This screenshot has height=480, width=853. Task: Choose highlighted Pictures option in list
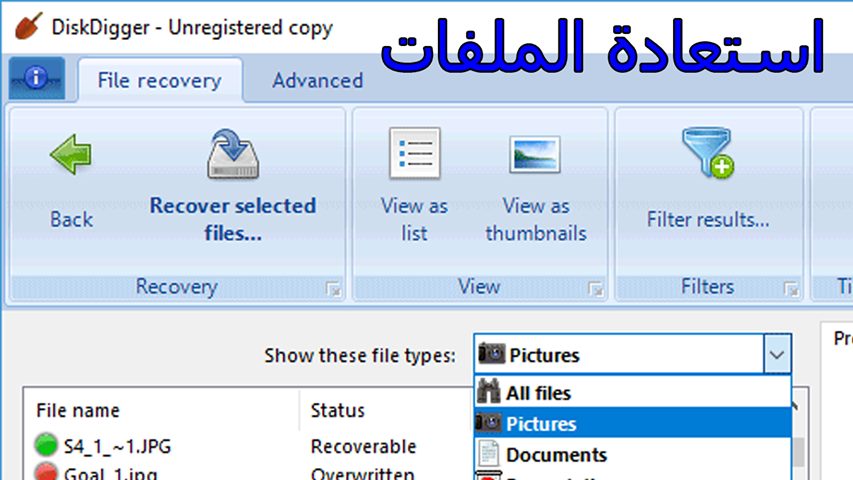pyautogui.click(x=633, y=423)
